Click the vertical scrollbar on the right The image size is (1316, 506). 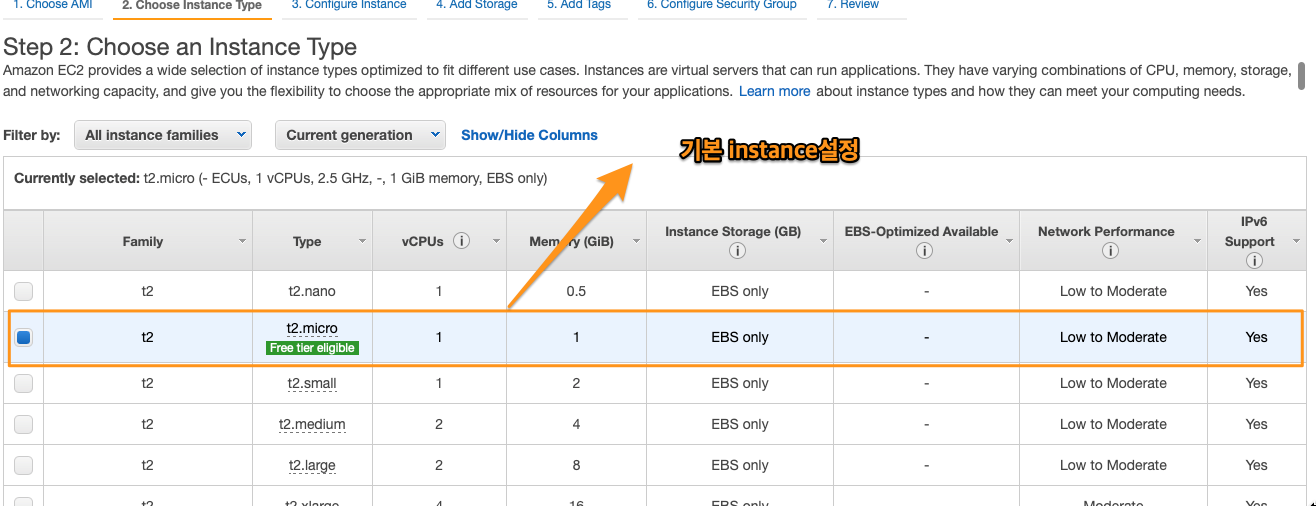coord(1301,73)
